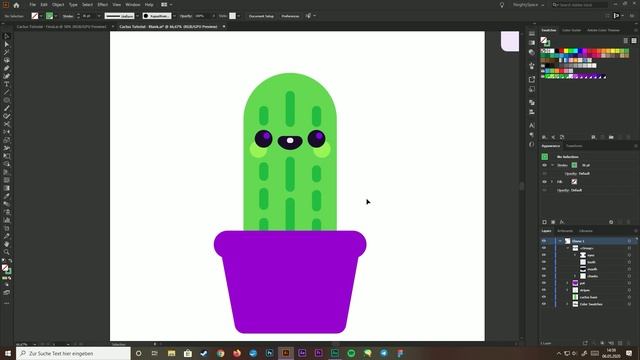Select the Hand tool
This screenshot has height=360, width=640.
[7, 244]
